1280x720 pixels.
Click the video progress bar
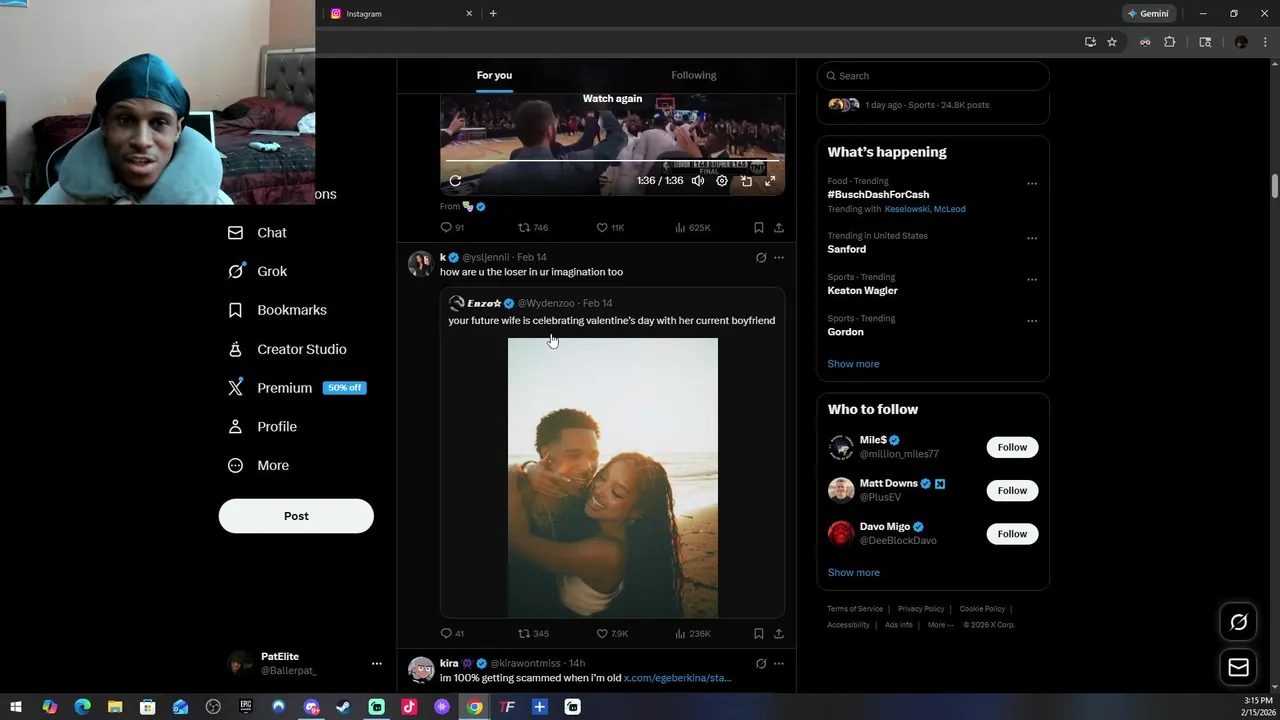[x=612, y=160]
